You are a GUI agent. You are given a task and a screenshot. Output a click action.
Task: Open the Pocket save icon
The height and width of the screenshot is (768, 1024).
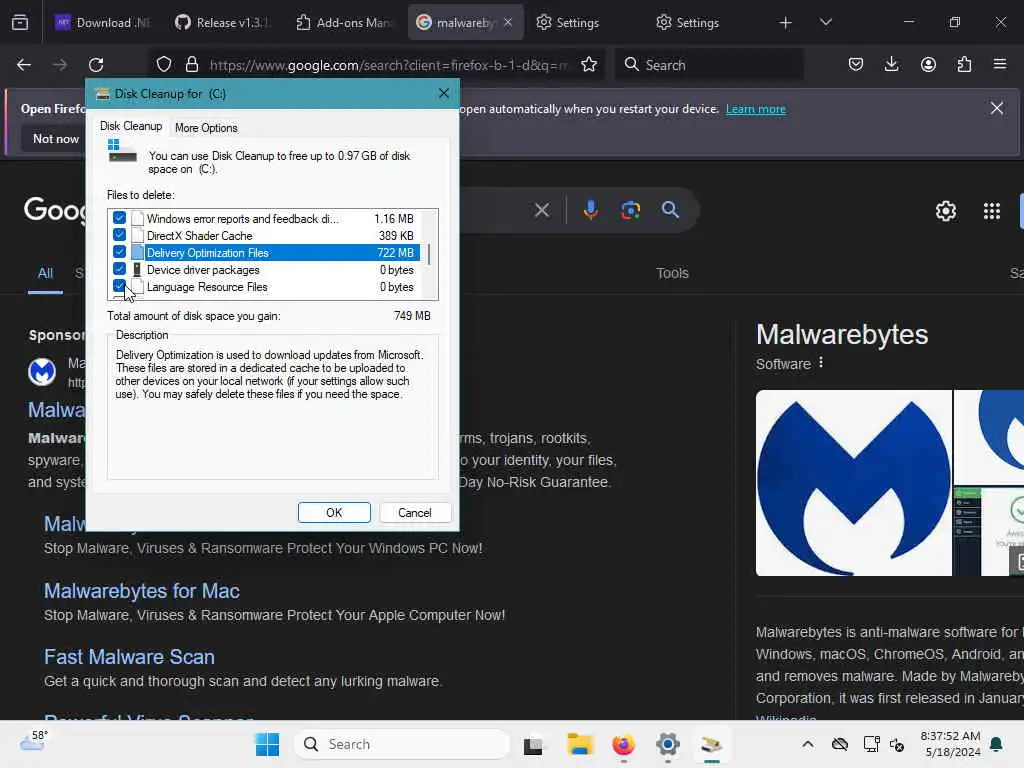[x=856, y=64]
